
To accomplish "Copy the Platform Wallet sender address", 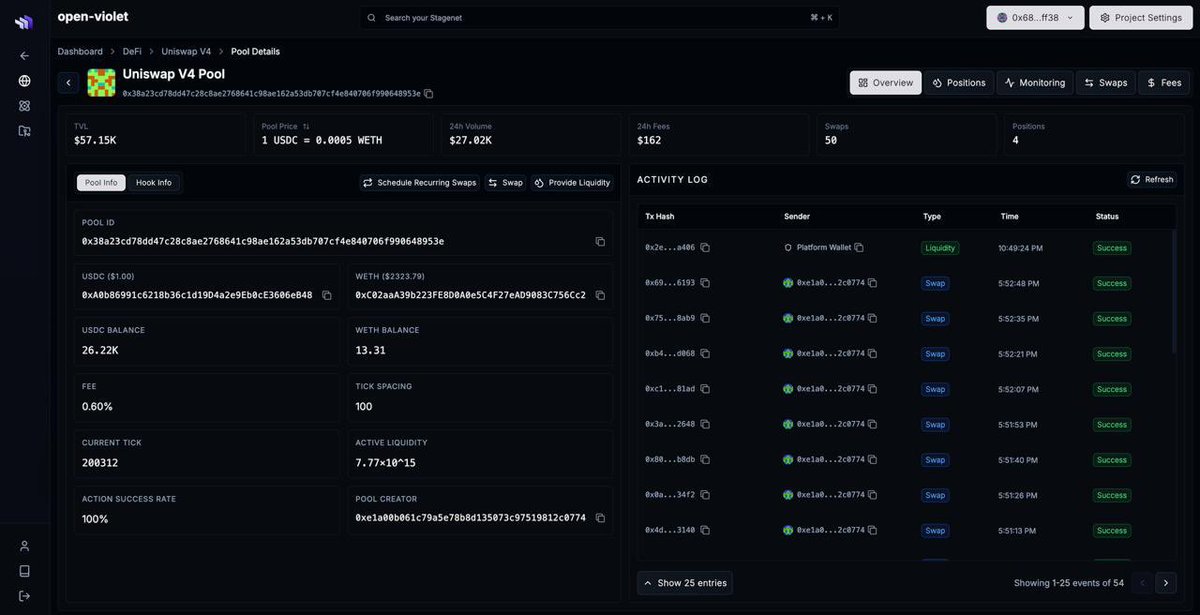I will point(859,248).
